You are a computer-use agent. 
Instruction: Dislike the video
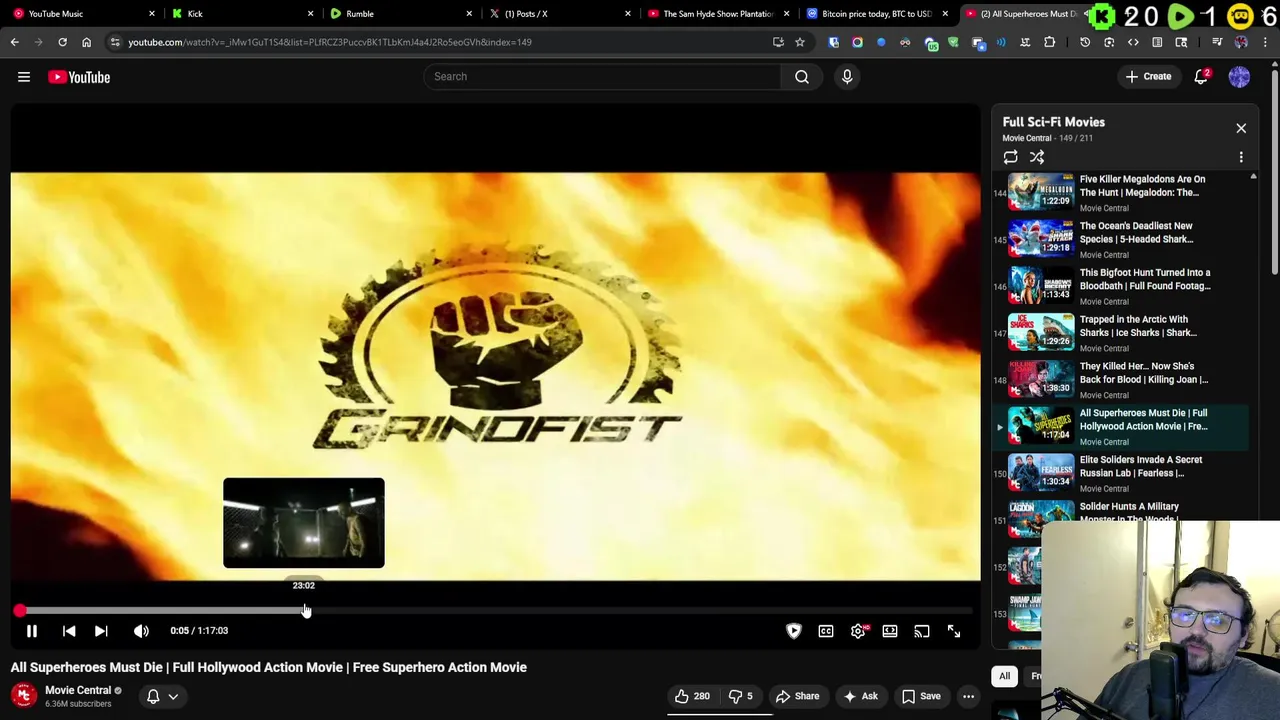point(741,696)
